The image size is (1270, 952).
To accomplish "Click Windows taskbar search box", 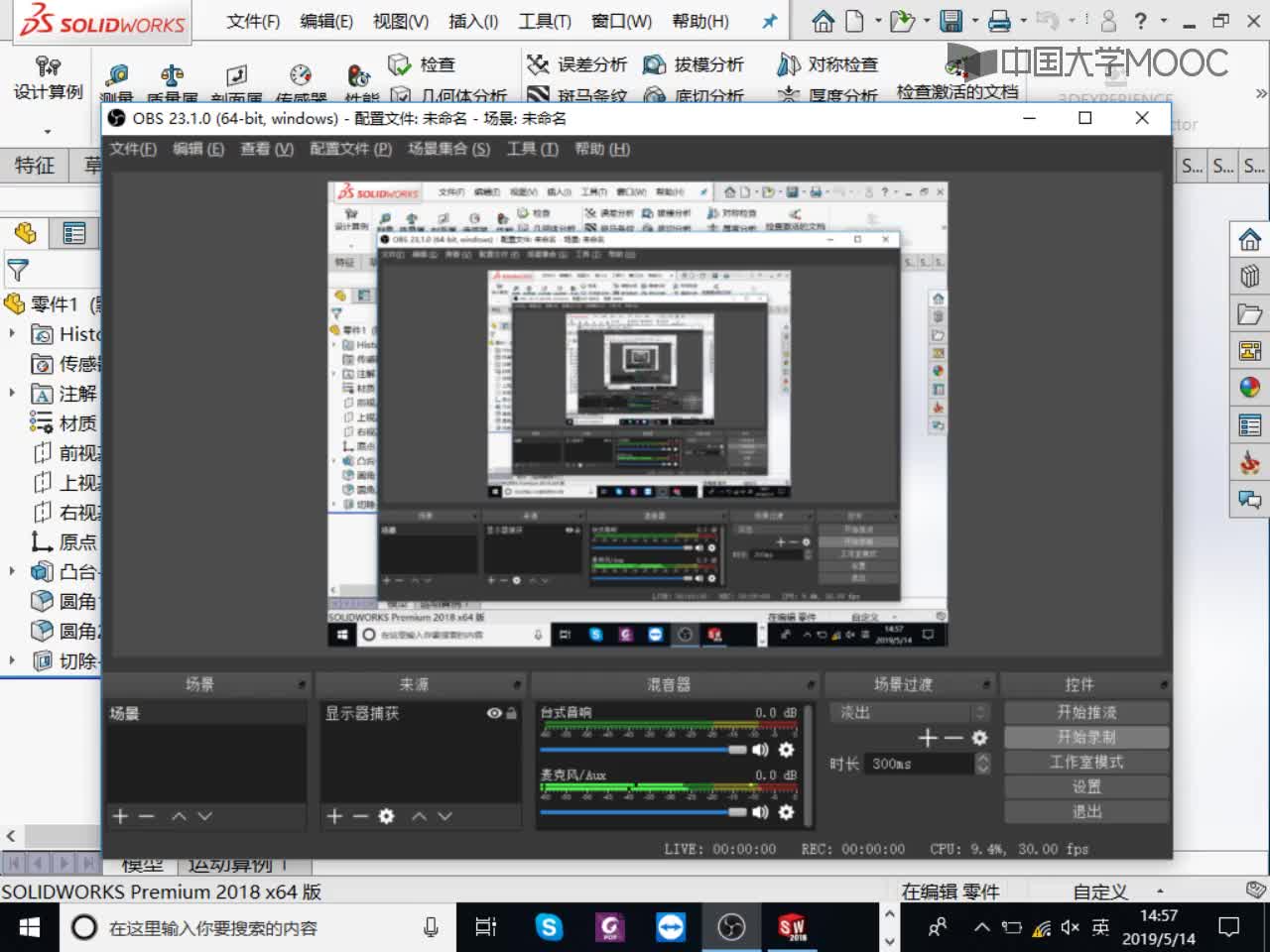I will (258, 927).
